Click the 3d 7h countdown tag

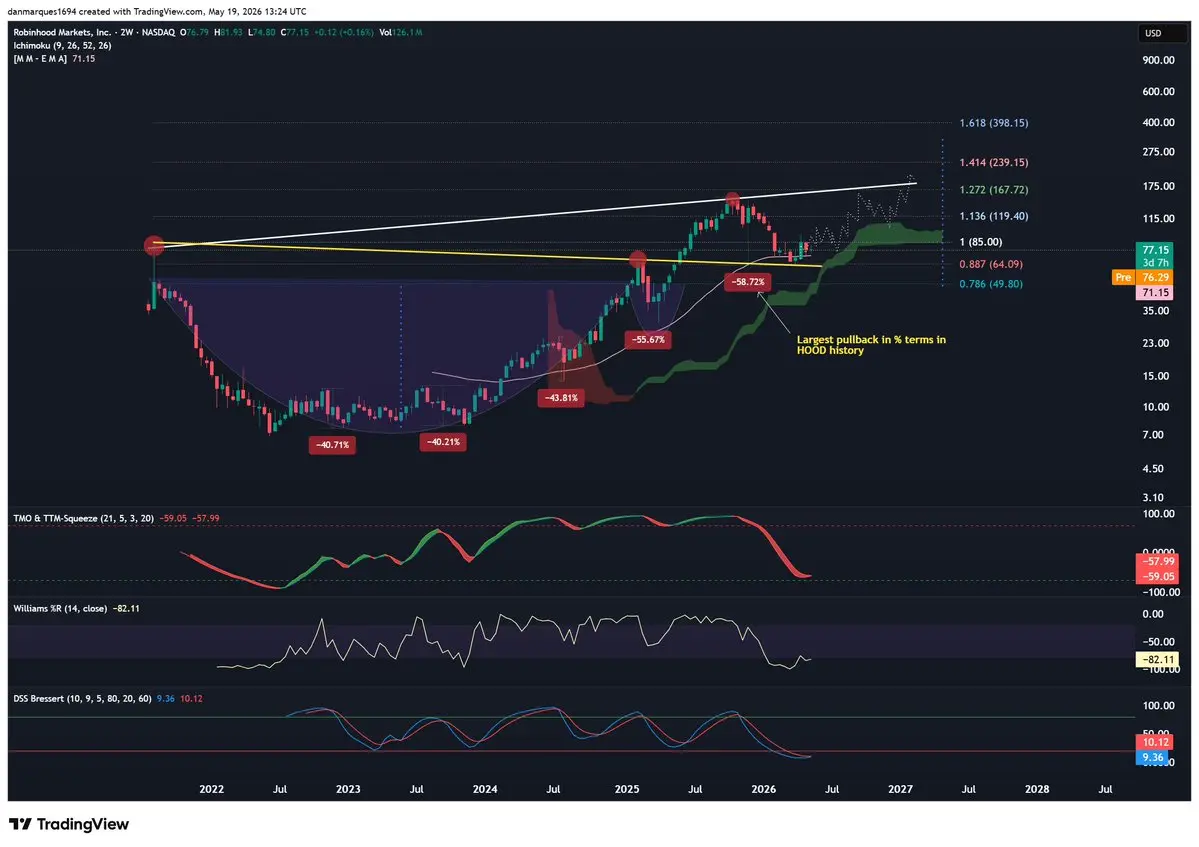1155,263
